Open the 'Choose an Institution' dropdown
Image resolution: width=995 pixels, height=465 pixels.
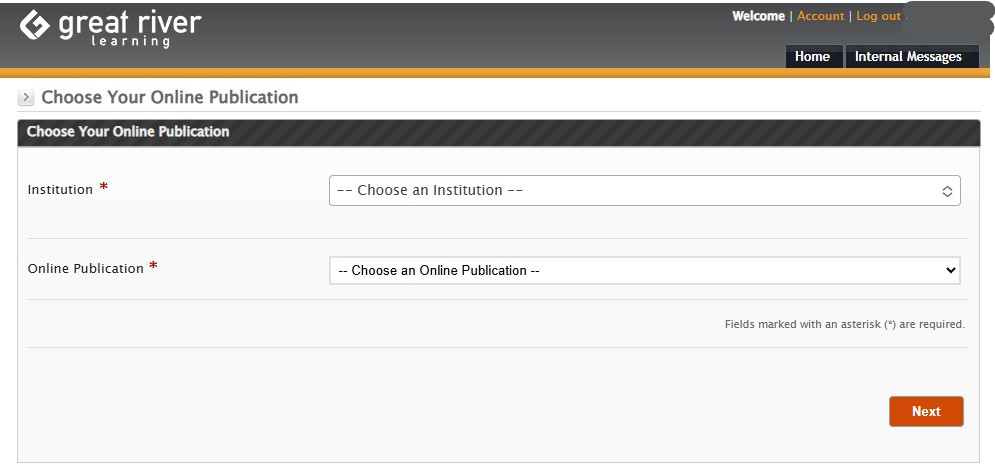pos(645,190)
